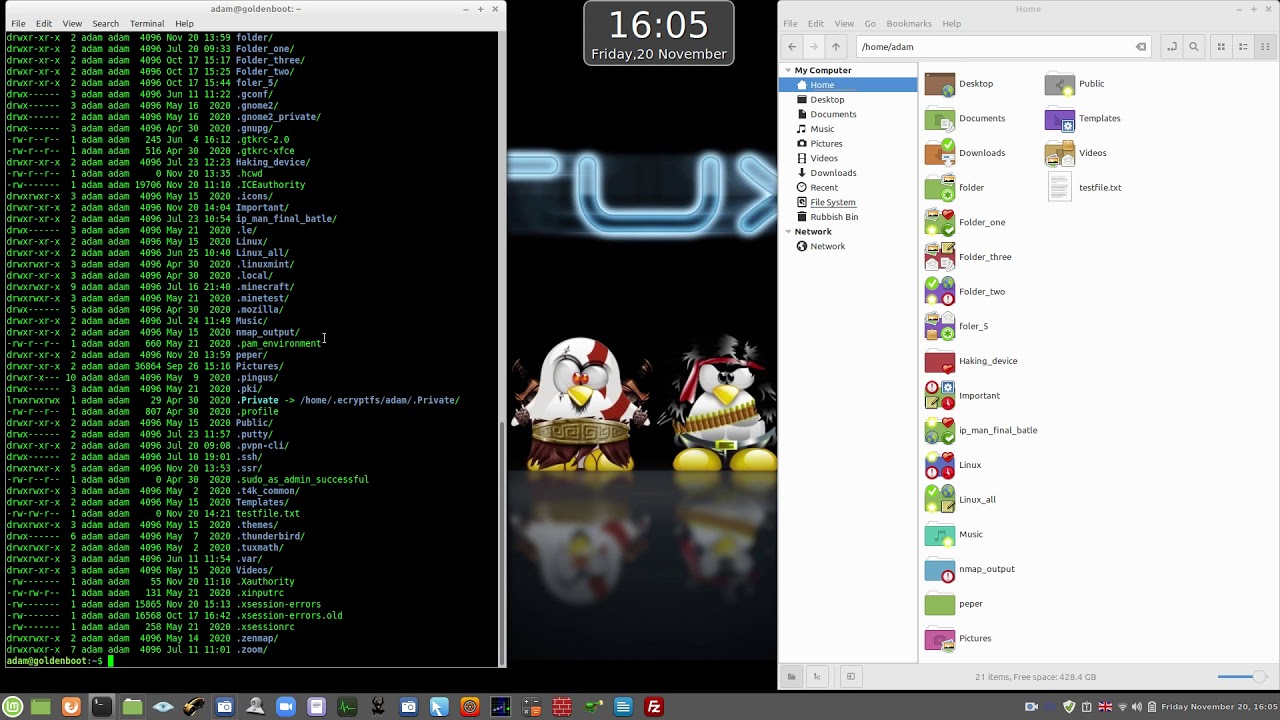This screenshot has width=1280, height=720.
Task: Select the Templates folder icon
Action: tap(1060, 118)
